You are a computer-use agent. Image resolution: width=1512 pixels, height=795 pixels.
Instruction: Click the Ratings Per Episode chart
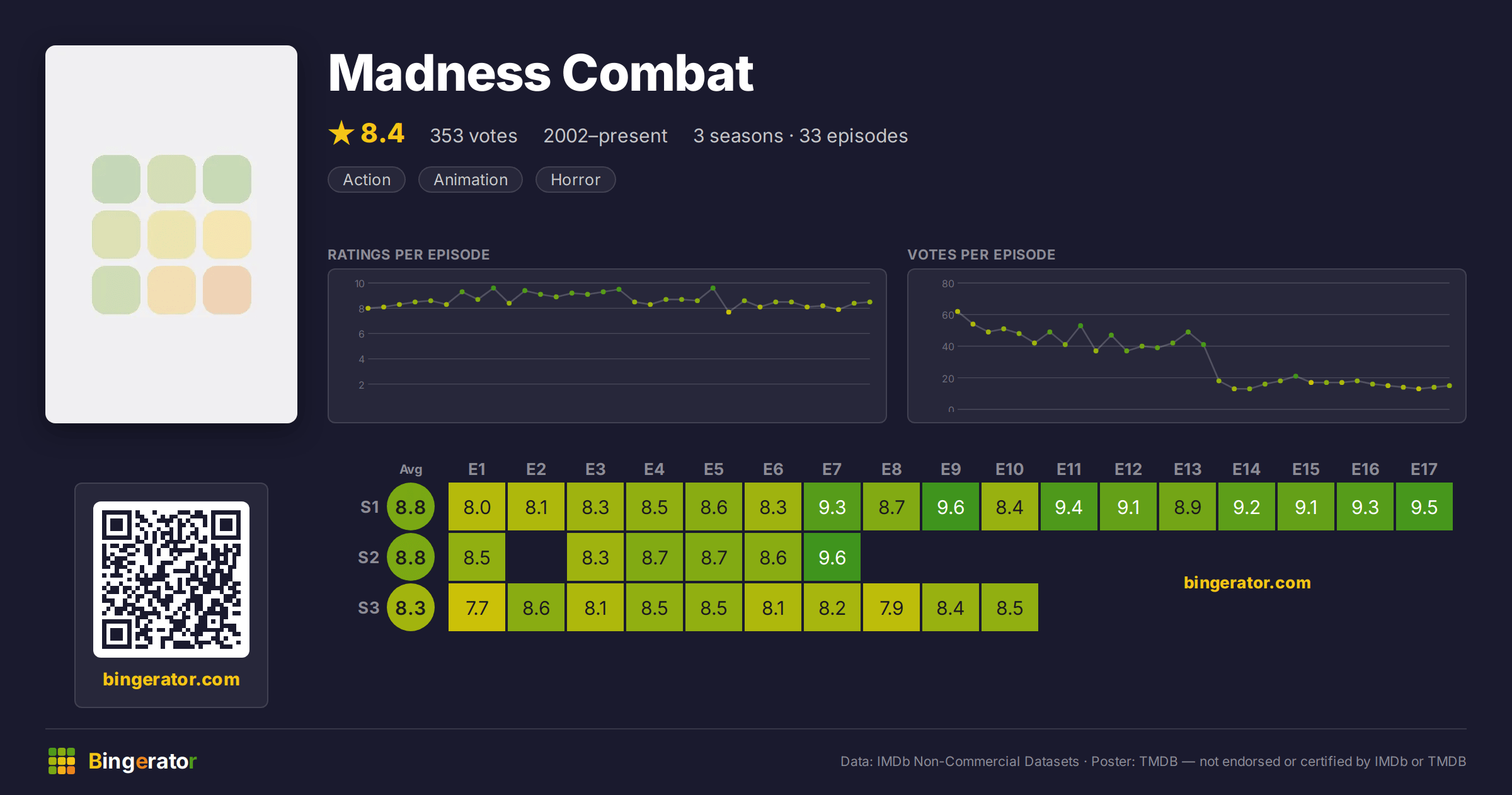point(607,346)
